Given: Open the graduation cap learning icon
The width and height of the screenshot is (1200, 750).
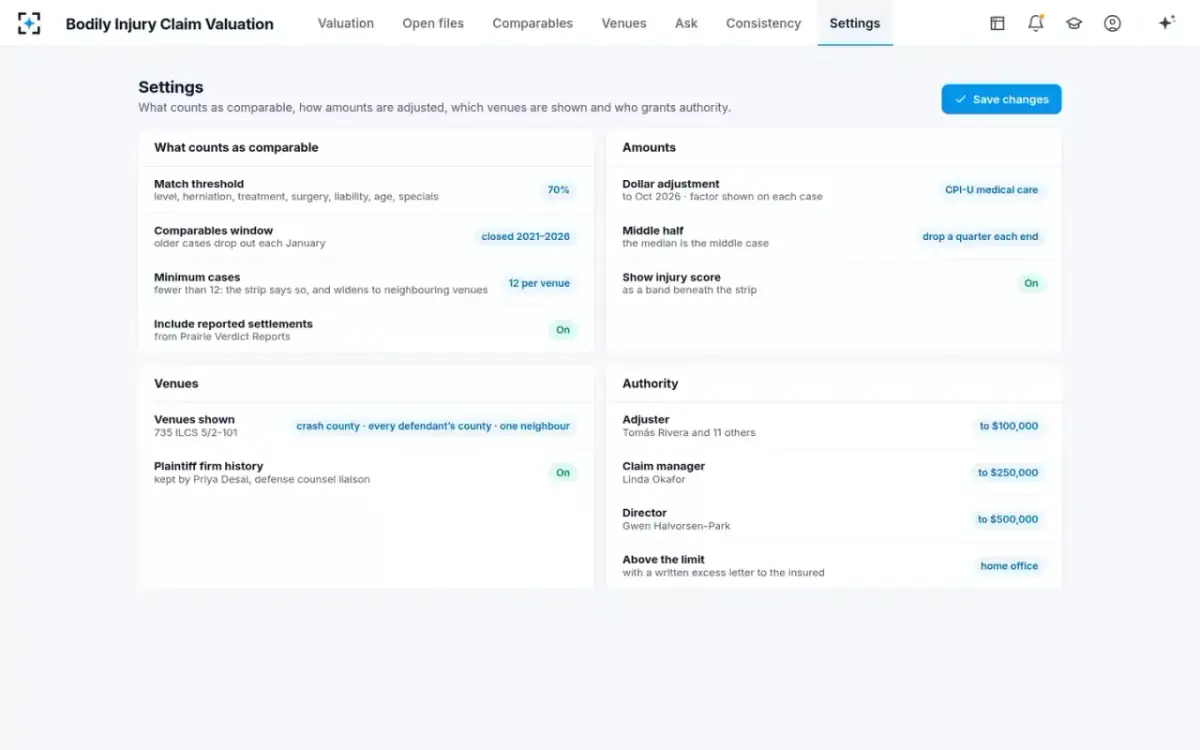Looking at the screenshot, I should tap(1074, 23).
